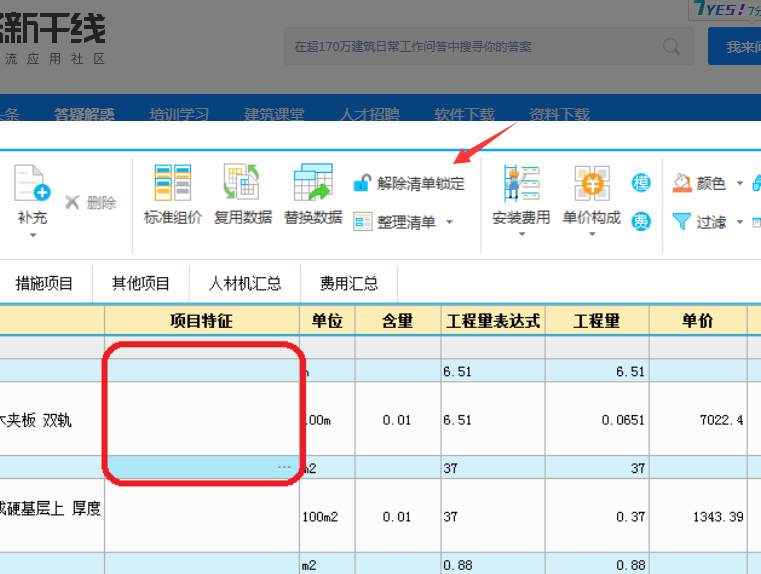Click the search magnifier icon
Image resolution: width=761 pixels, height=574 pixels.
point(671,47)
